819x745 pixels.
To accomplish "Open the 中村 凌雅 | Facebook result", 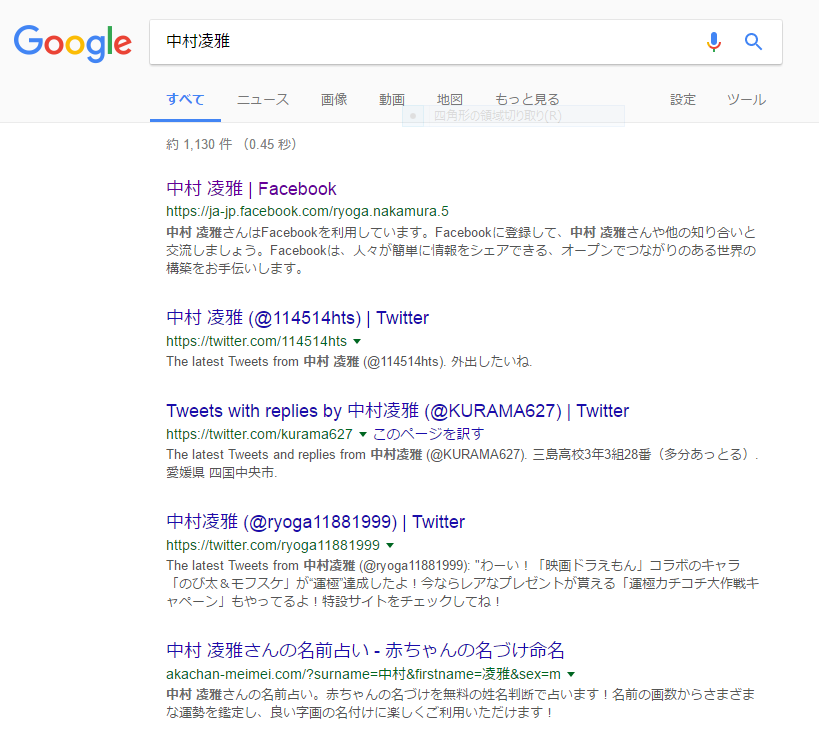I will pyautogui.click(x=251, y=189).
